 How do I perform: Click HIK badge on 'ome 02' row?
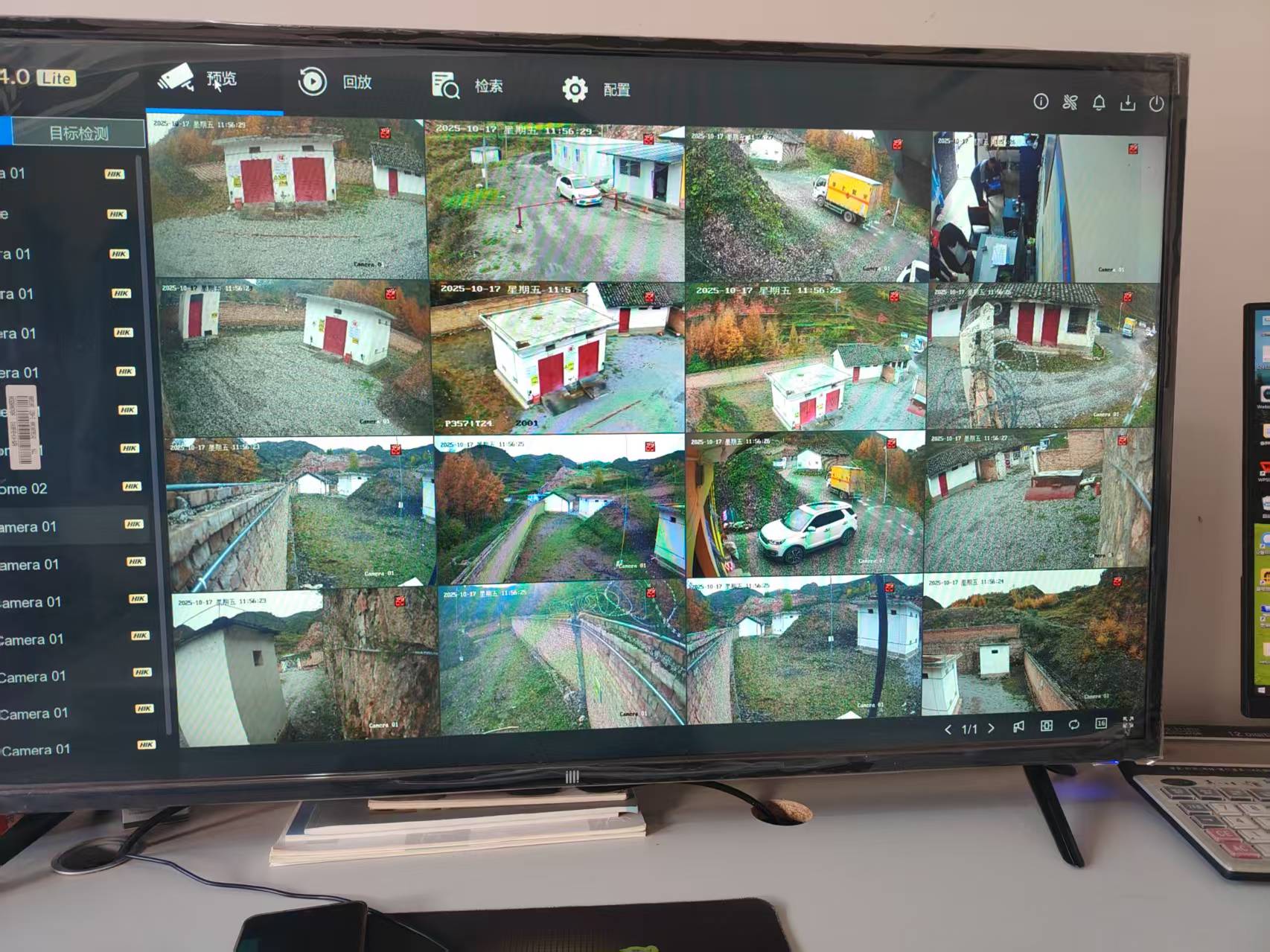pyautogui.click(x=132, y=486)
